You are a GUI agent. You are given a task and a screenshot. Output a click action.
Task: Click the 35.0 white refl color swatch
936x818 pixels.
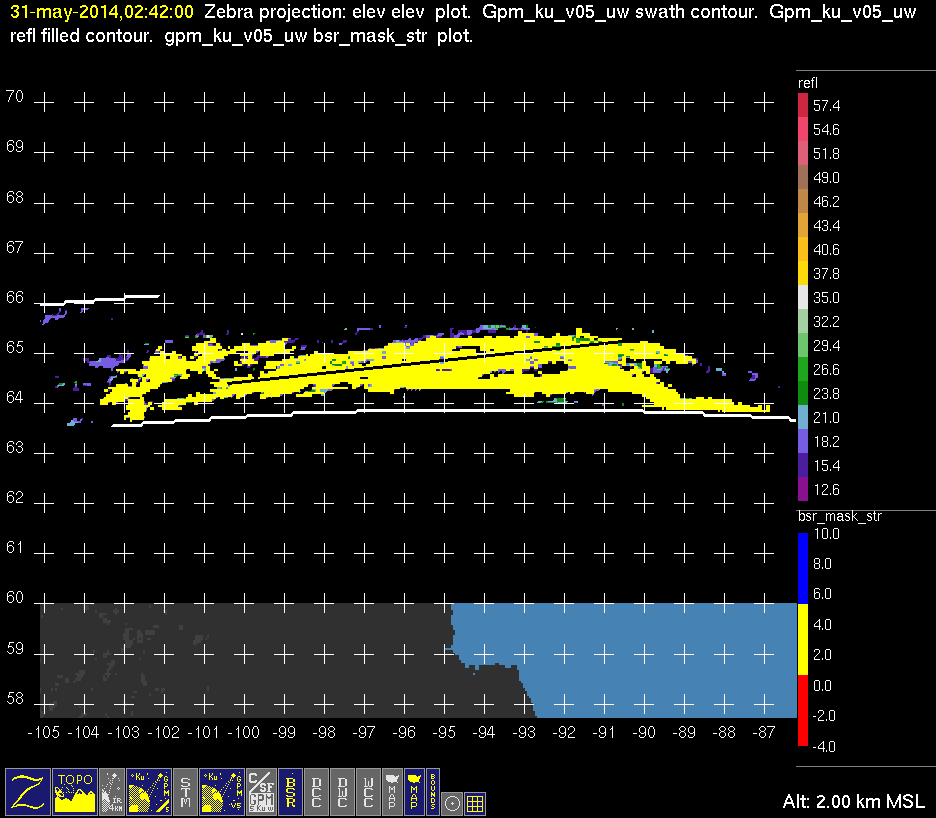tap(803, 298)
